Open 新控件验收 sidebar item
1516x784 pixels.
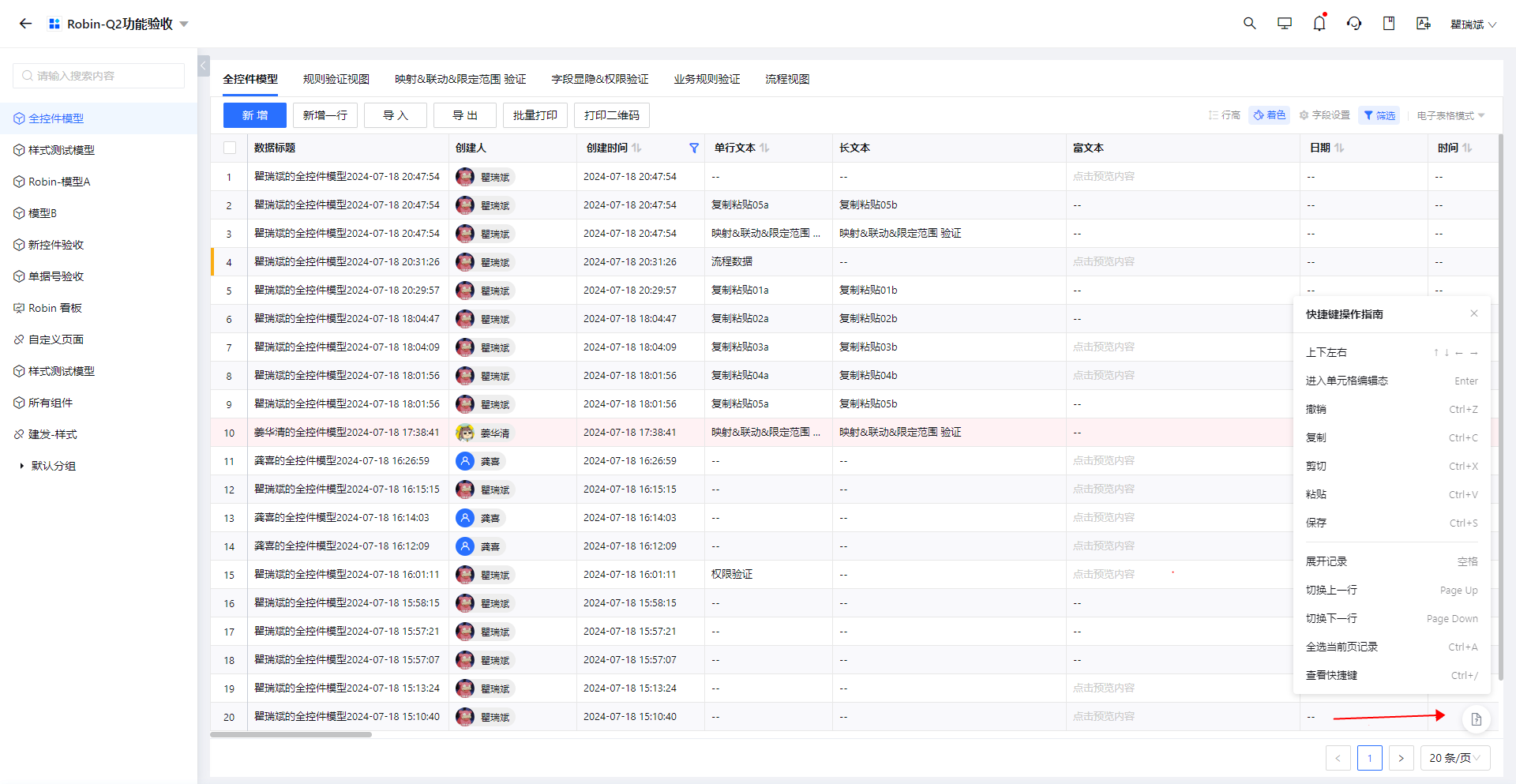(99, 245)
